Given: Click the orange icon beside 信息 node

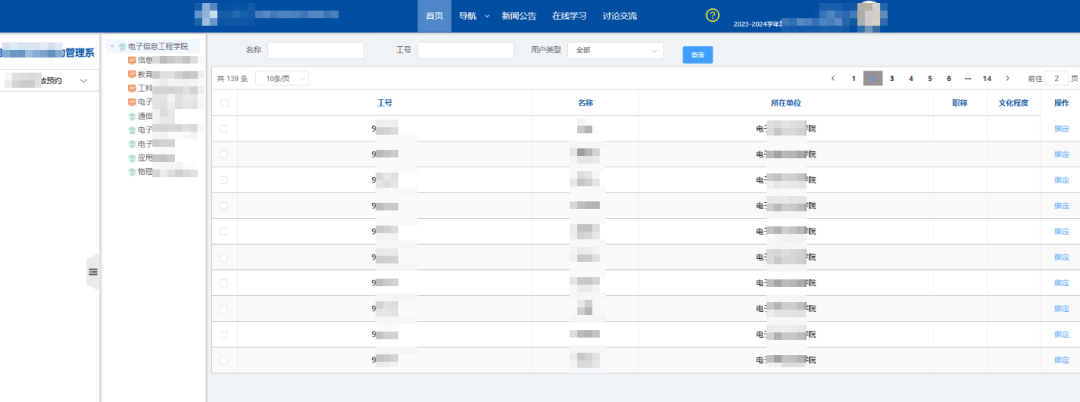Looking at the screenshot, I should coord(132,60).
